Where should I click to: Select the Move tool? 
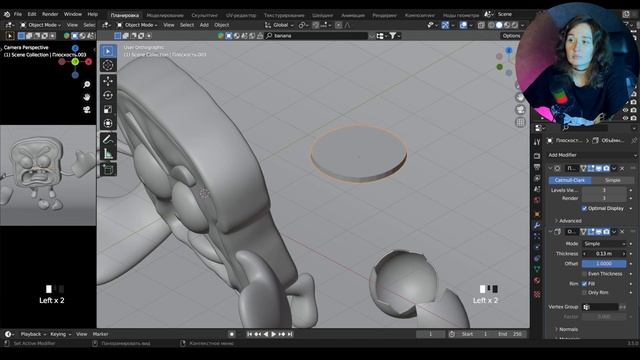pyautogui.click(x=108, y=81)
